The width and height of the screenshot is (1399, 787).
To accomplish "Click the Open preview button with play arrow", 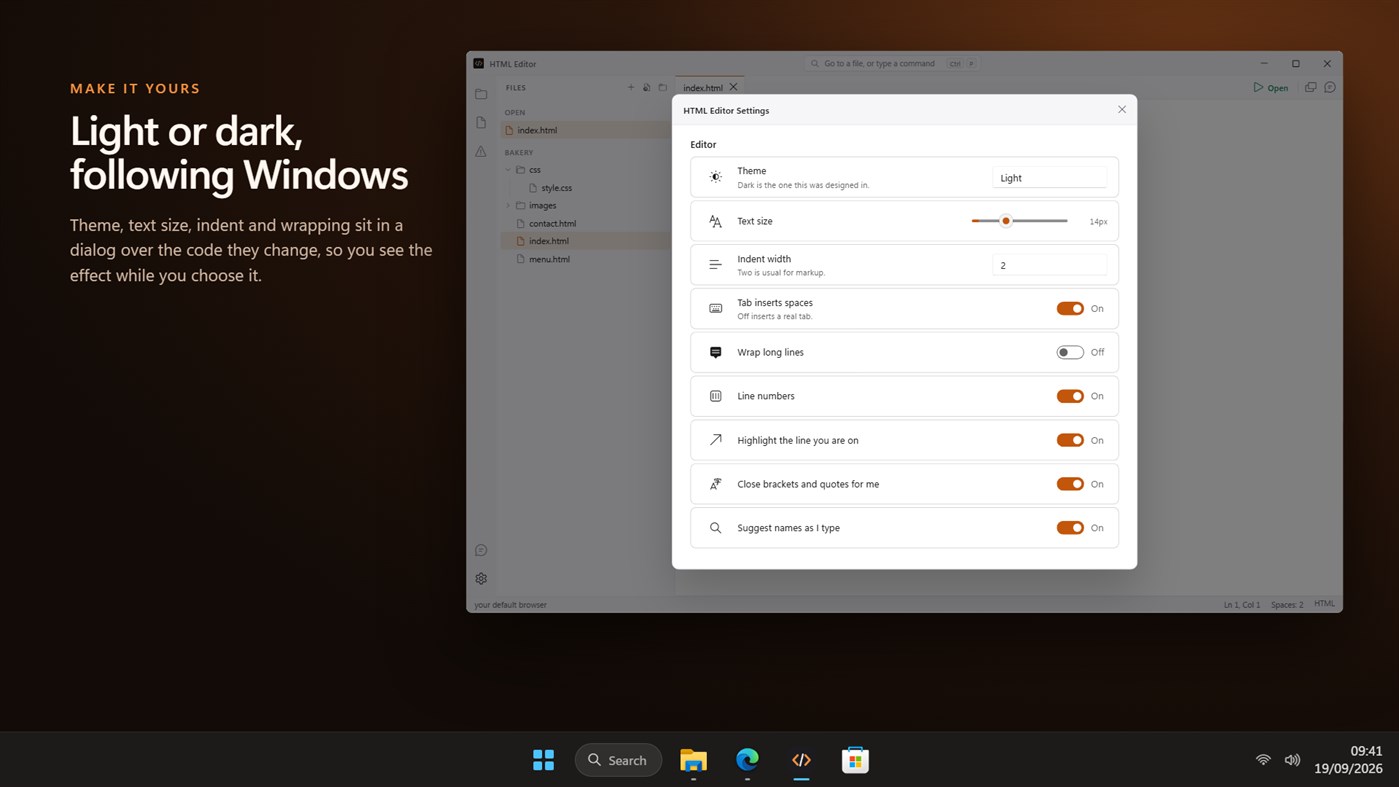I will click(1271, 87).
